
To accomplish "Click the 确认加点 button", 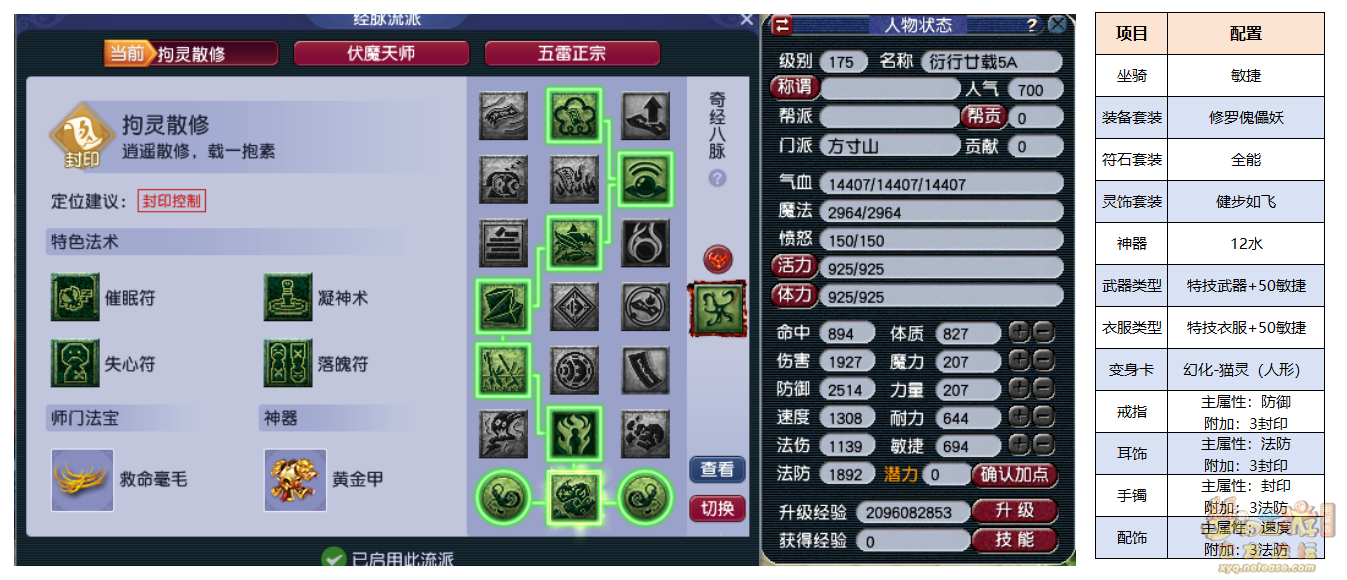I will (1014, 474).
